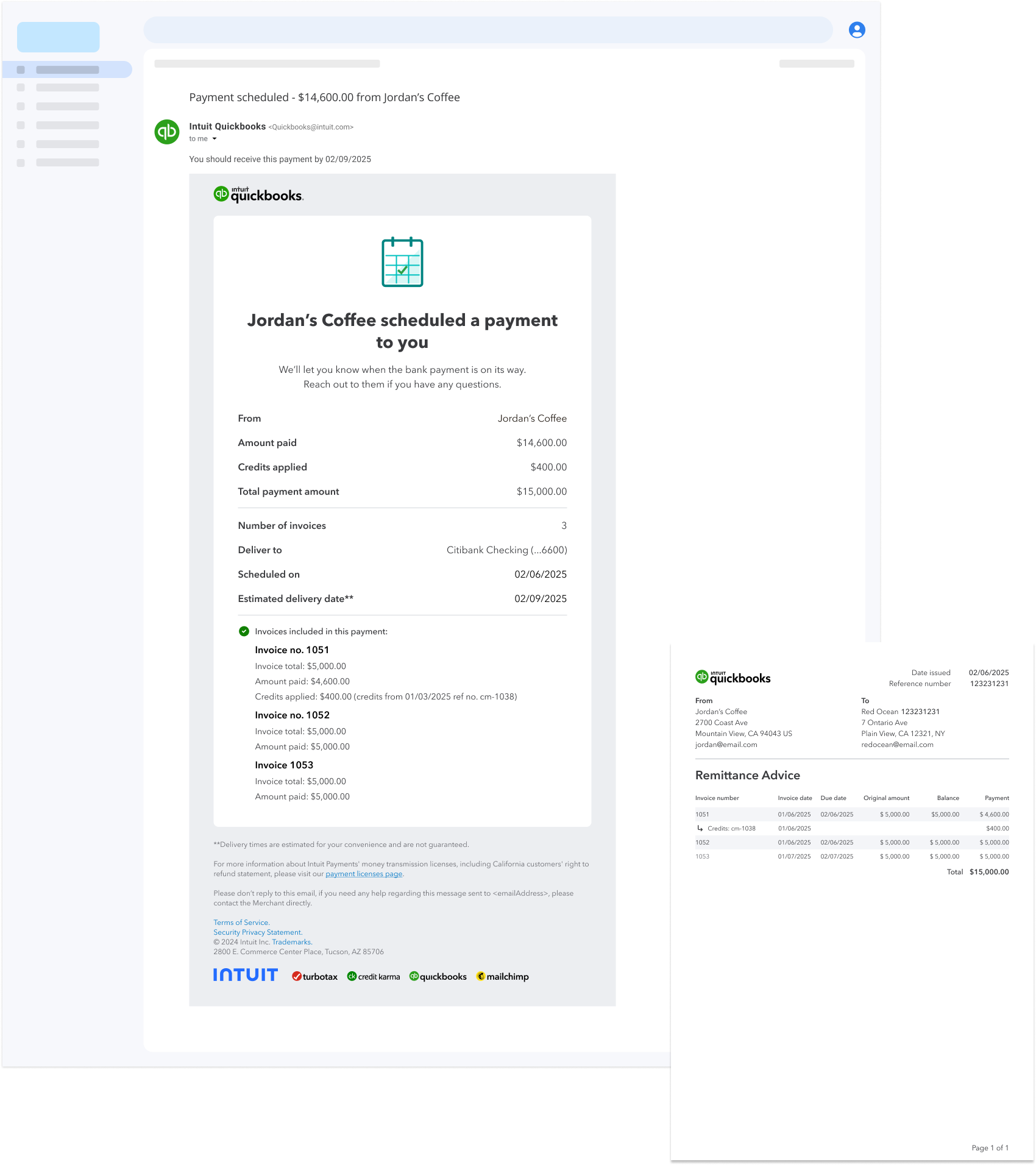The width and height of the screenshot is (1036, 1165).
Task: Click the Mailchimp footer logo
Action: tap(503, 976)
